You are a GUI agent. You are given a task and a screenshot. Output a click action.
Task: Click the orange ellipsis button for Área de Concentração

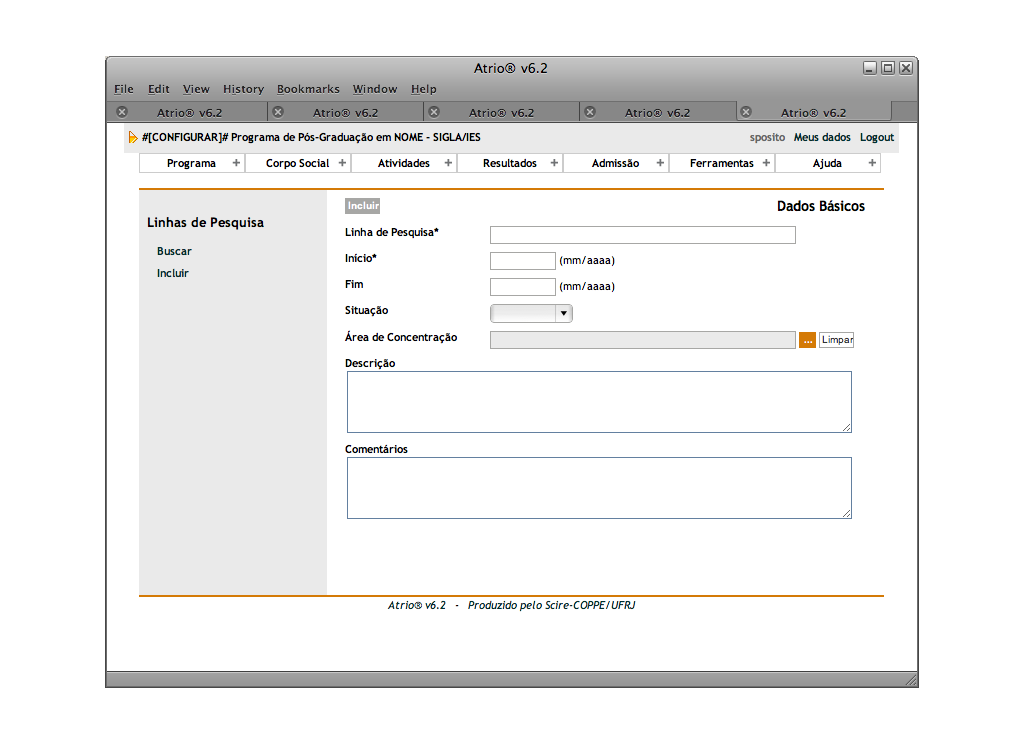807,340
